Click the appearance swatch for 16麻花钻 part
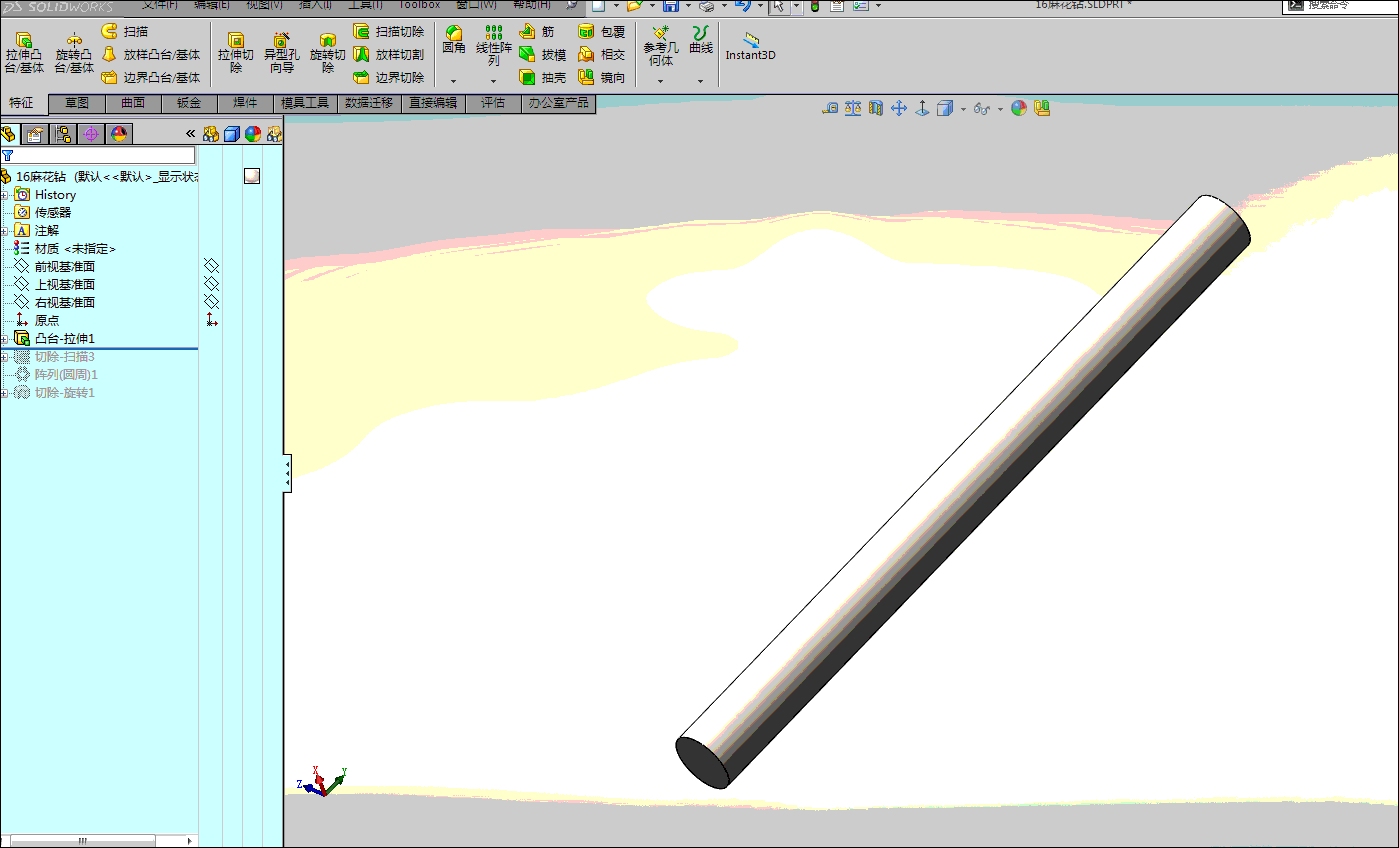The width and height of the screenshot is (1399, 848). click(252, 176)
